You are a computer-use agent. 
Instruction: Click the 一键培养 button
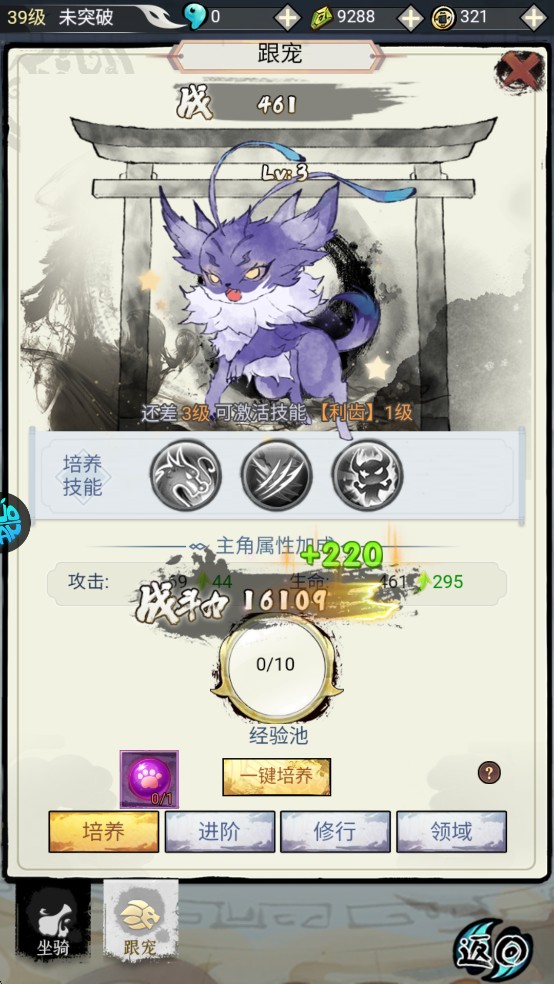(x=277, y=777)
